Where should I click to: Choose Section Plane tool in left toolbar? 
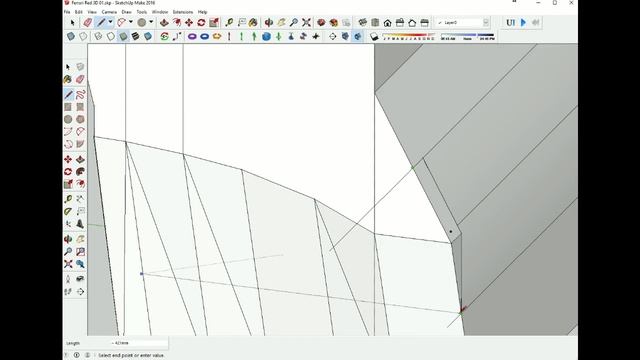(80, 291)
